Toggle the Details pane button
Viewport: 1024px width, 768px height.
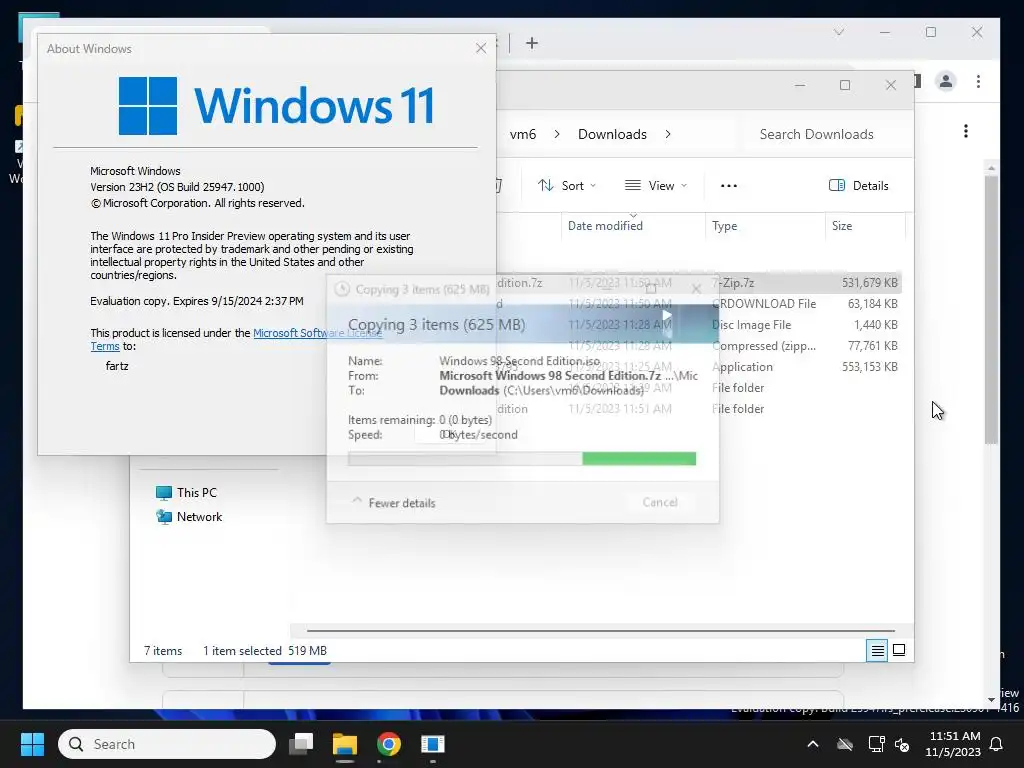pyautogui.click(x=858, y=185)
